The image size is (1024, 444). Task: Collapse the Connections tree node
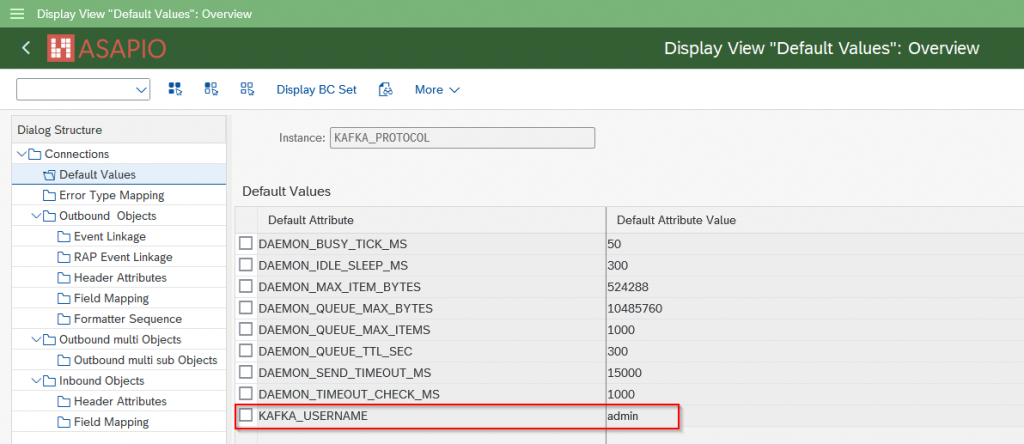coord(22,154)
